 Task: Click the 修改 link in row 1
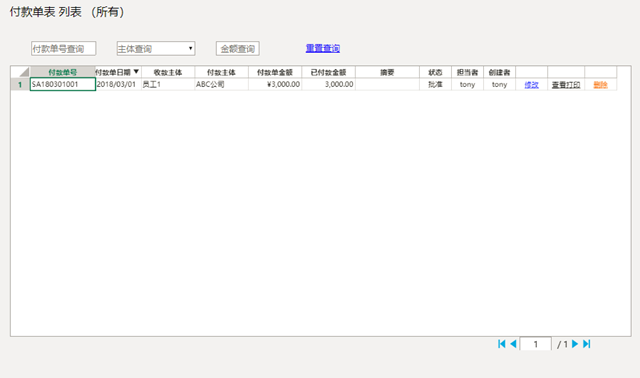point(531,84)
